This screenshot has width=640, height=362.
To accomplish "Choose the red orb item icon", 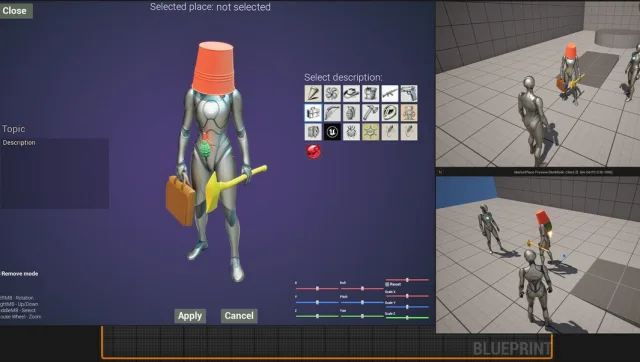I will (x=313, y=151).
